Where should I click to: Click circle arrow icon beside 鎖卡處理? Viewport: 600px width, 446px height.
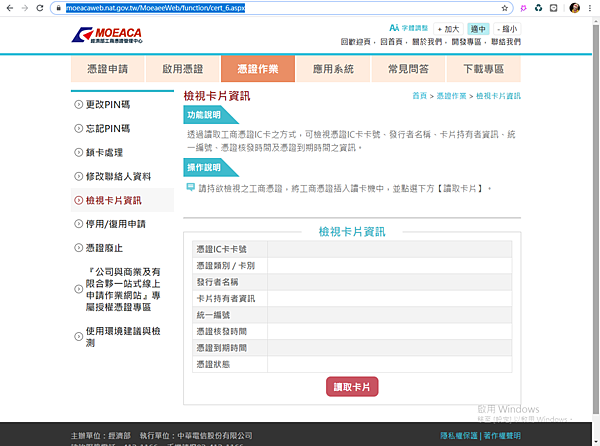click(x=78, y=152)
